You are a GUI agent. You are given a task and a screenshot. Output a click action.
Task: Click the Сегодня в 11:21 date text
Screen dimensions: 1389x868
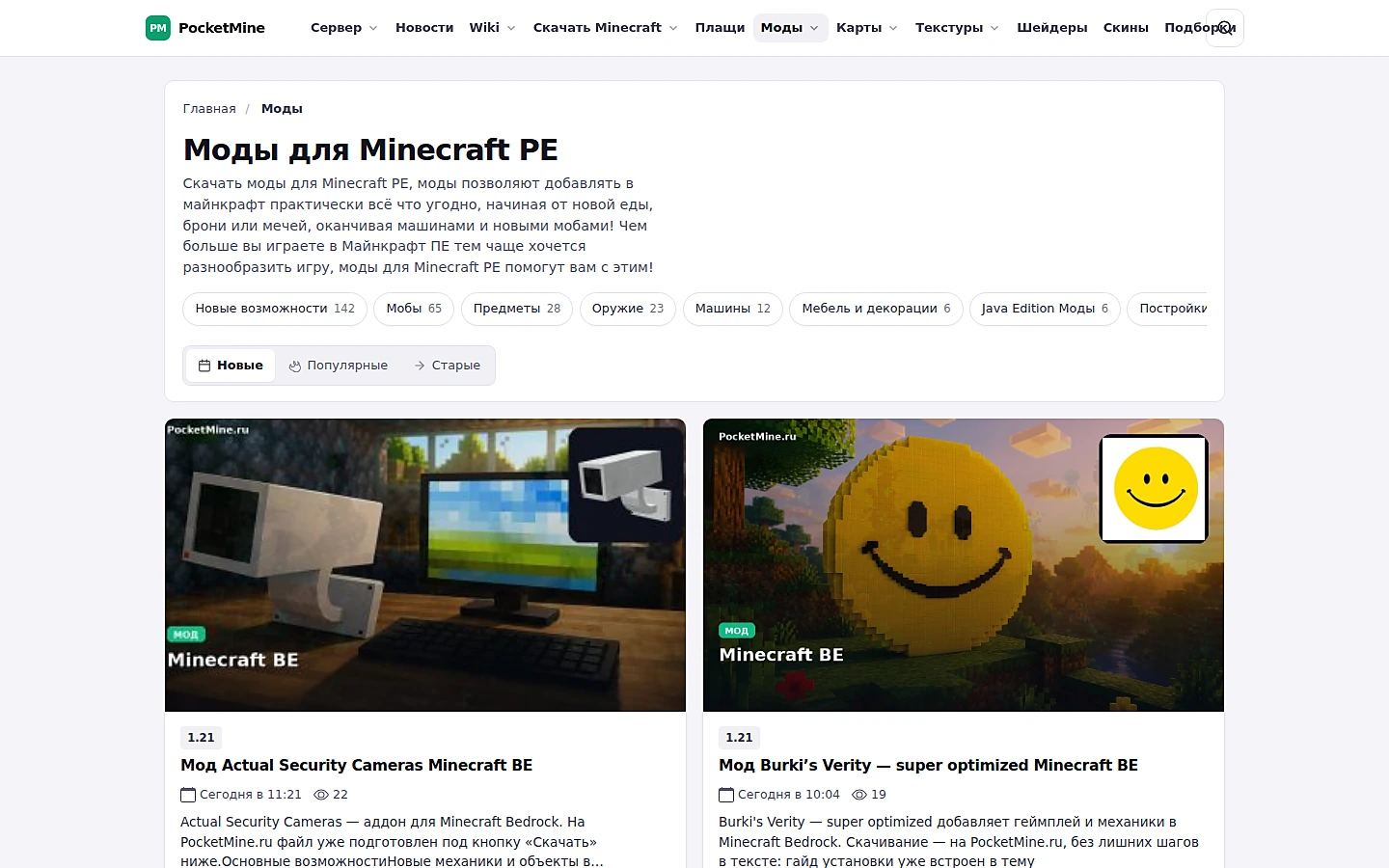(x=251, y=795)
